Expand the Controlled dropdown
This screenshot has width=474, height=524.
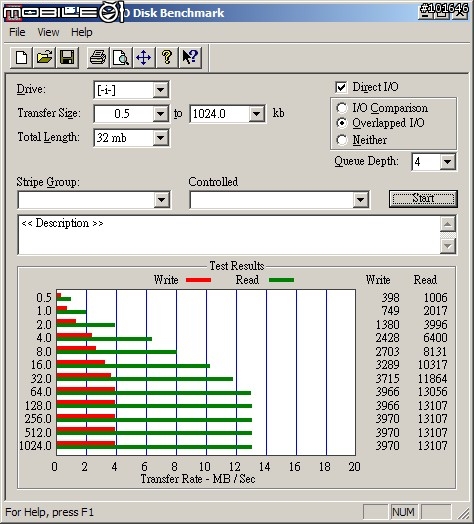360,200
